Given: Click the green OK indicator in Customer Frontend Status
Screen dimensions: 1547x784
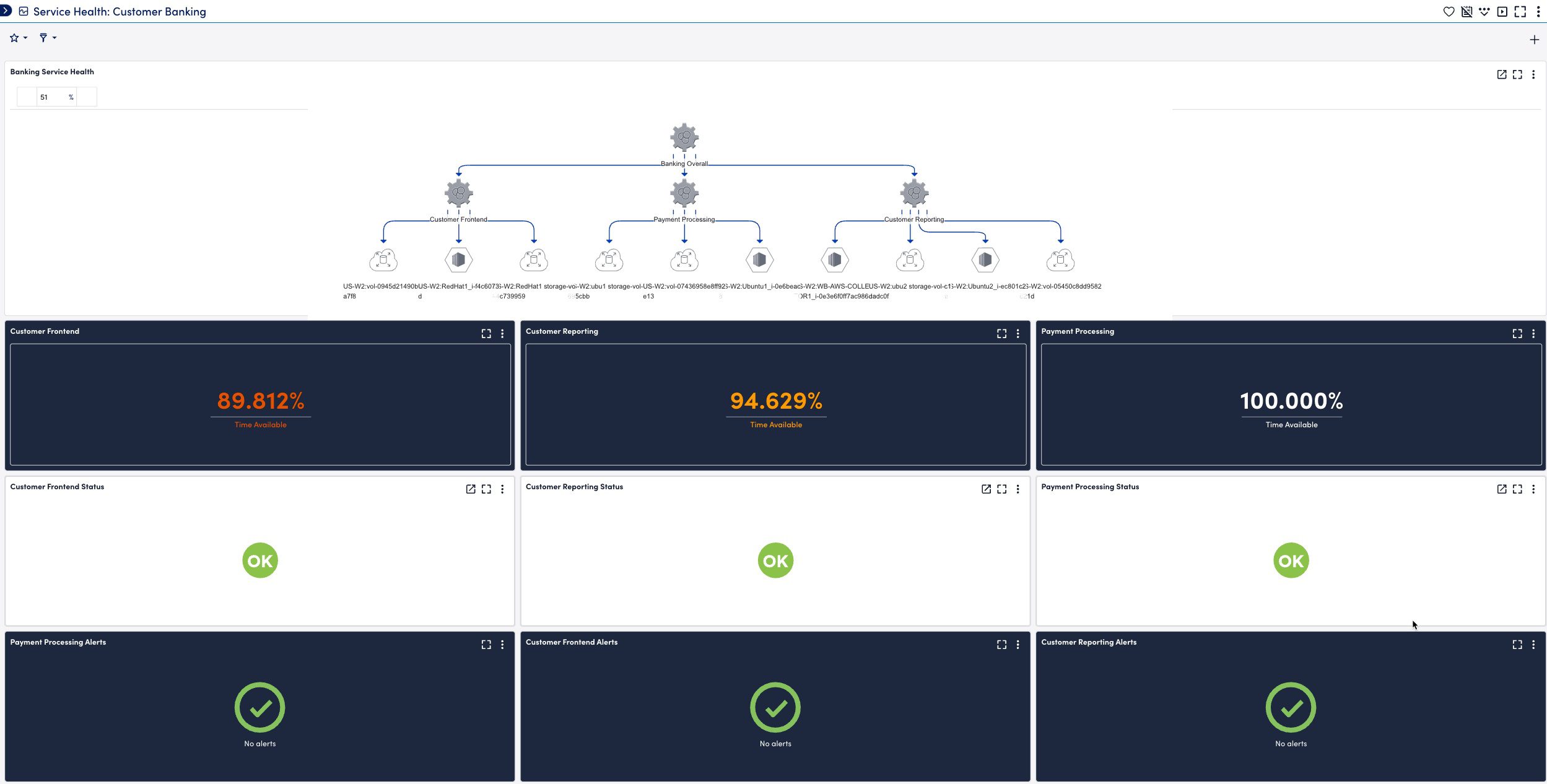Looking at the screenshot, I should click(x=259, y=560).
